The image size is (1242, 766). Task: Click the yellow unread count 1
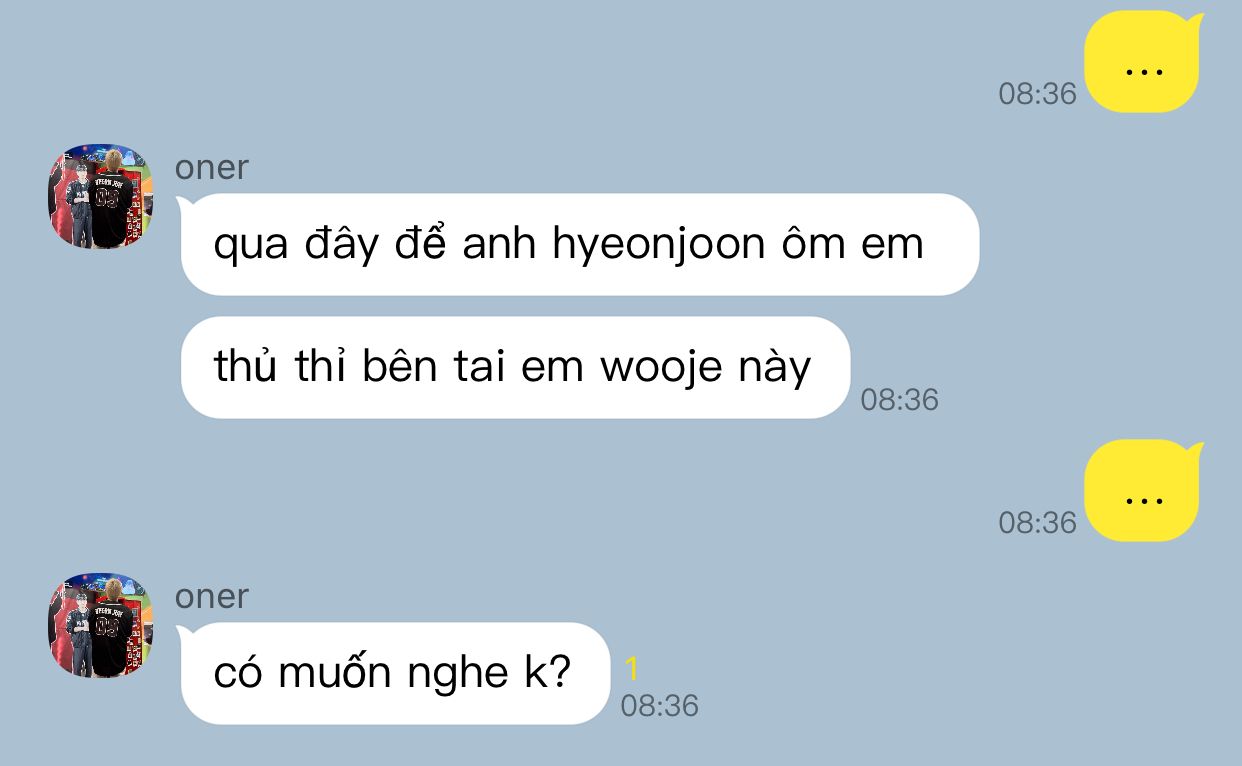coord(632,669)
